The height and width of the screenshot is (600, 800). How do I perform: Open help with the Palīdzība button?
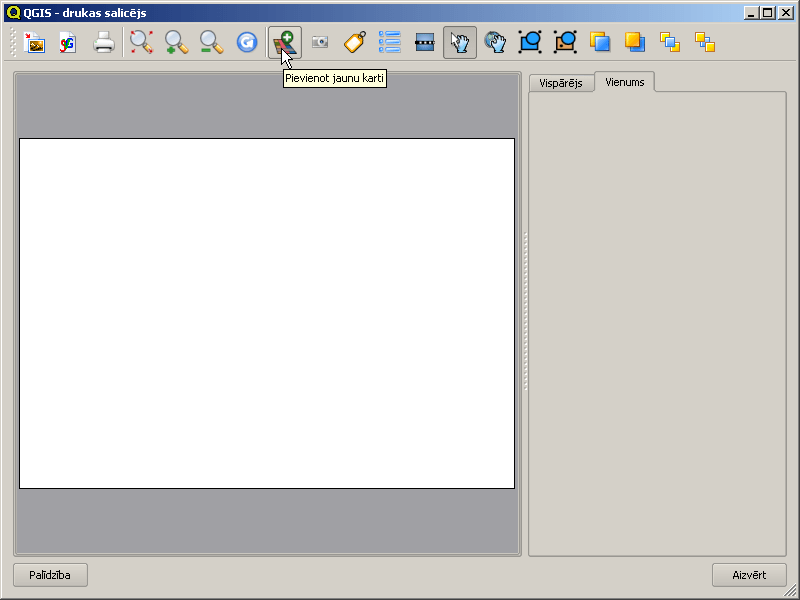click(x=50, y=575)
